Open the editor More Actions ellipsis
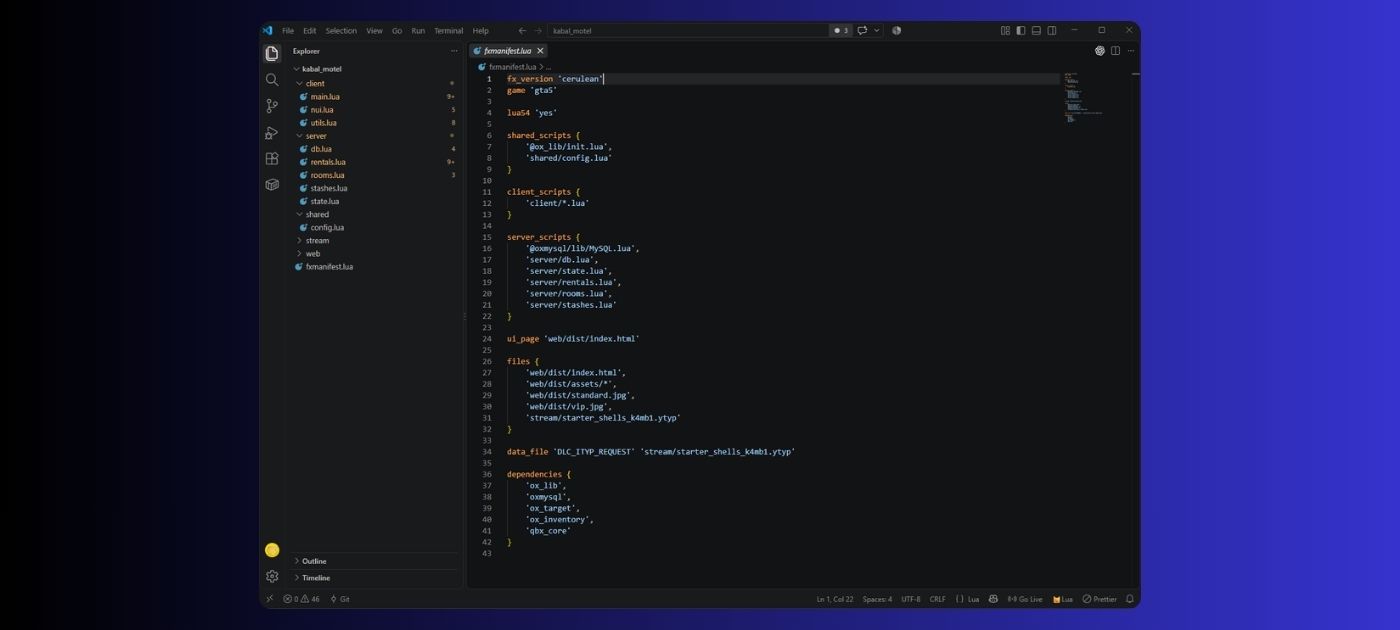Viewport: 1400px width, 630px height. (x=1131, y=51)
